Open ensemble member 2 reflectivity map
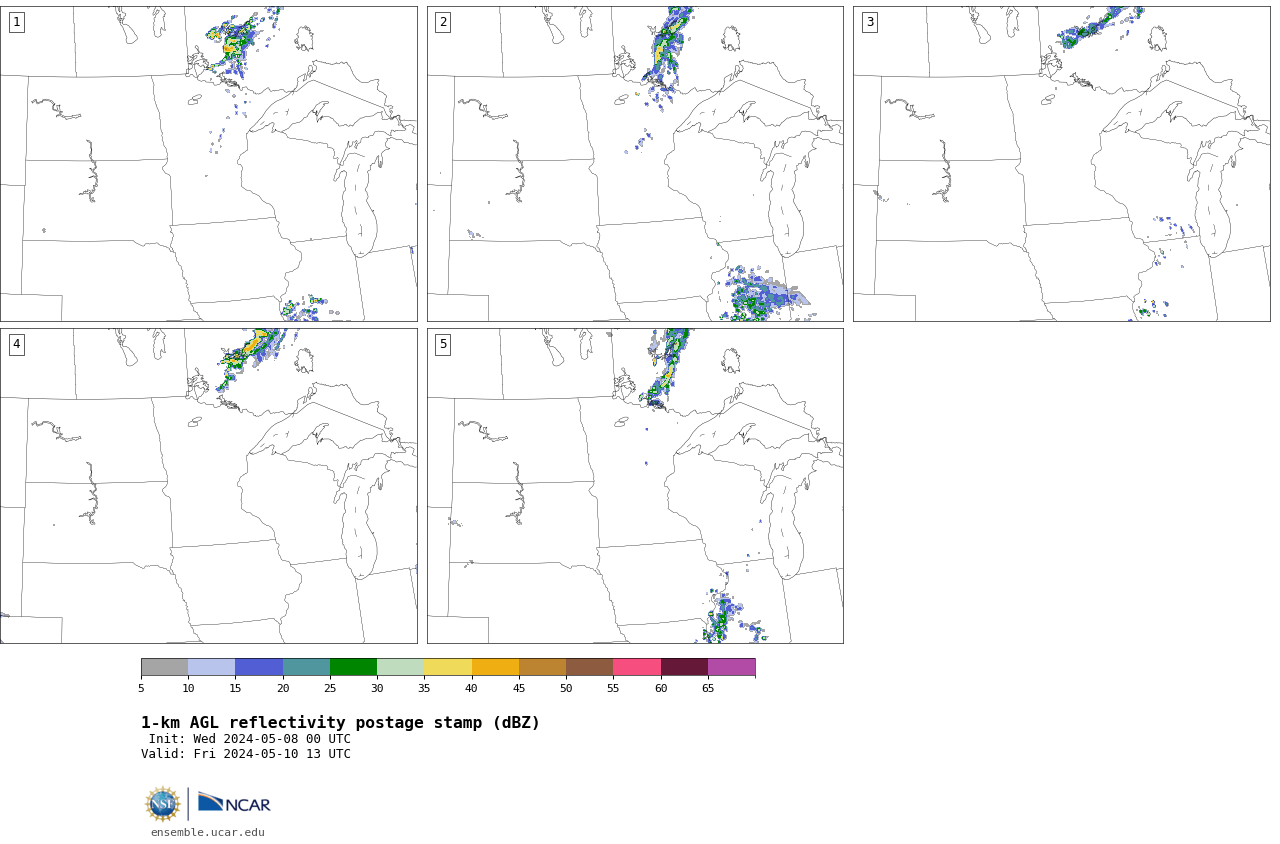Screen dimensions: 1280x844 (635, 164)
